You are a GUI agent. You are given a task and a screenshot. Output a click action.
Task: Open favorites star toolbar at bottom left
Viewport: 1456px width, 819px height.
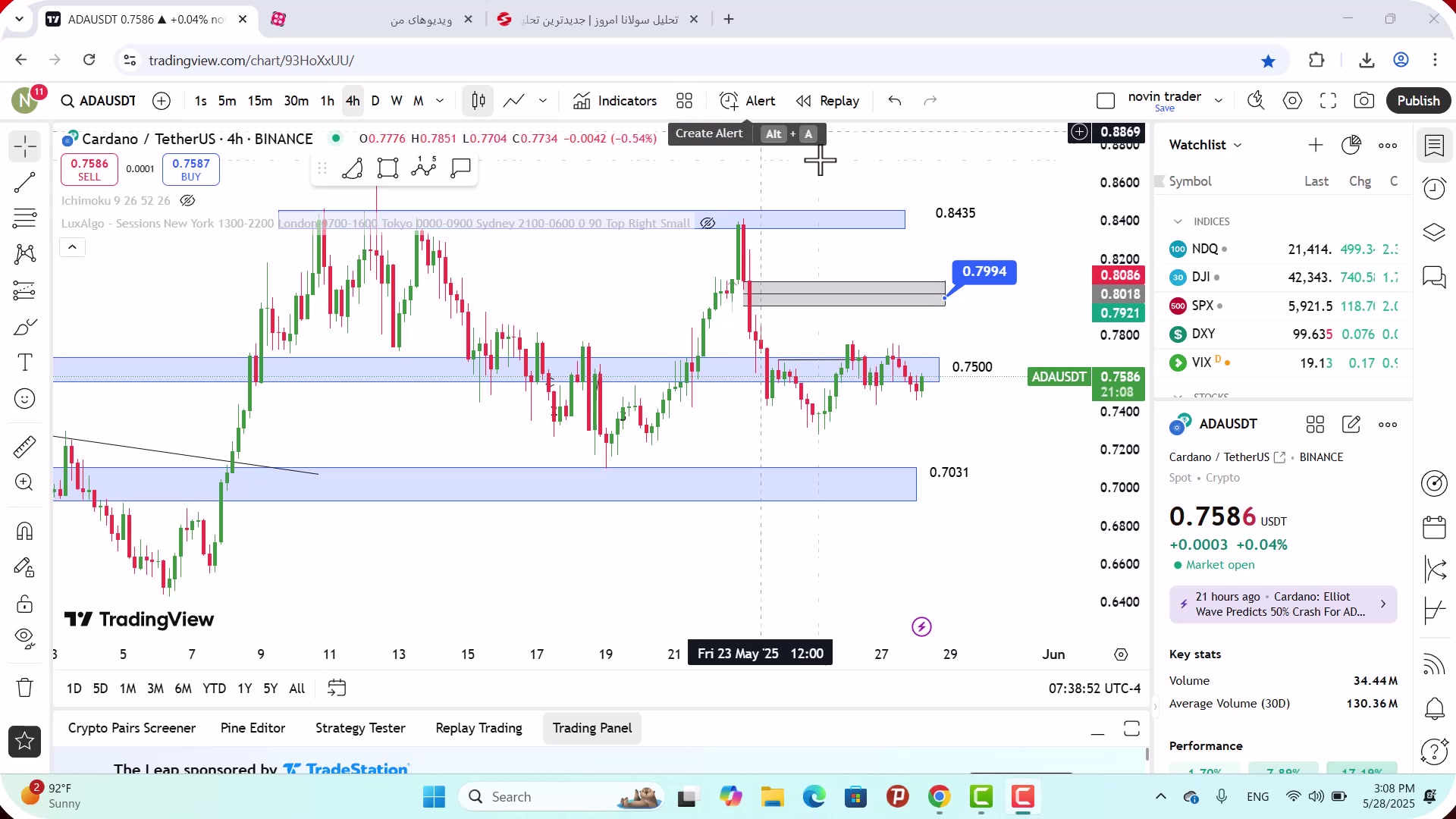[x=24, y=741]
